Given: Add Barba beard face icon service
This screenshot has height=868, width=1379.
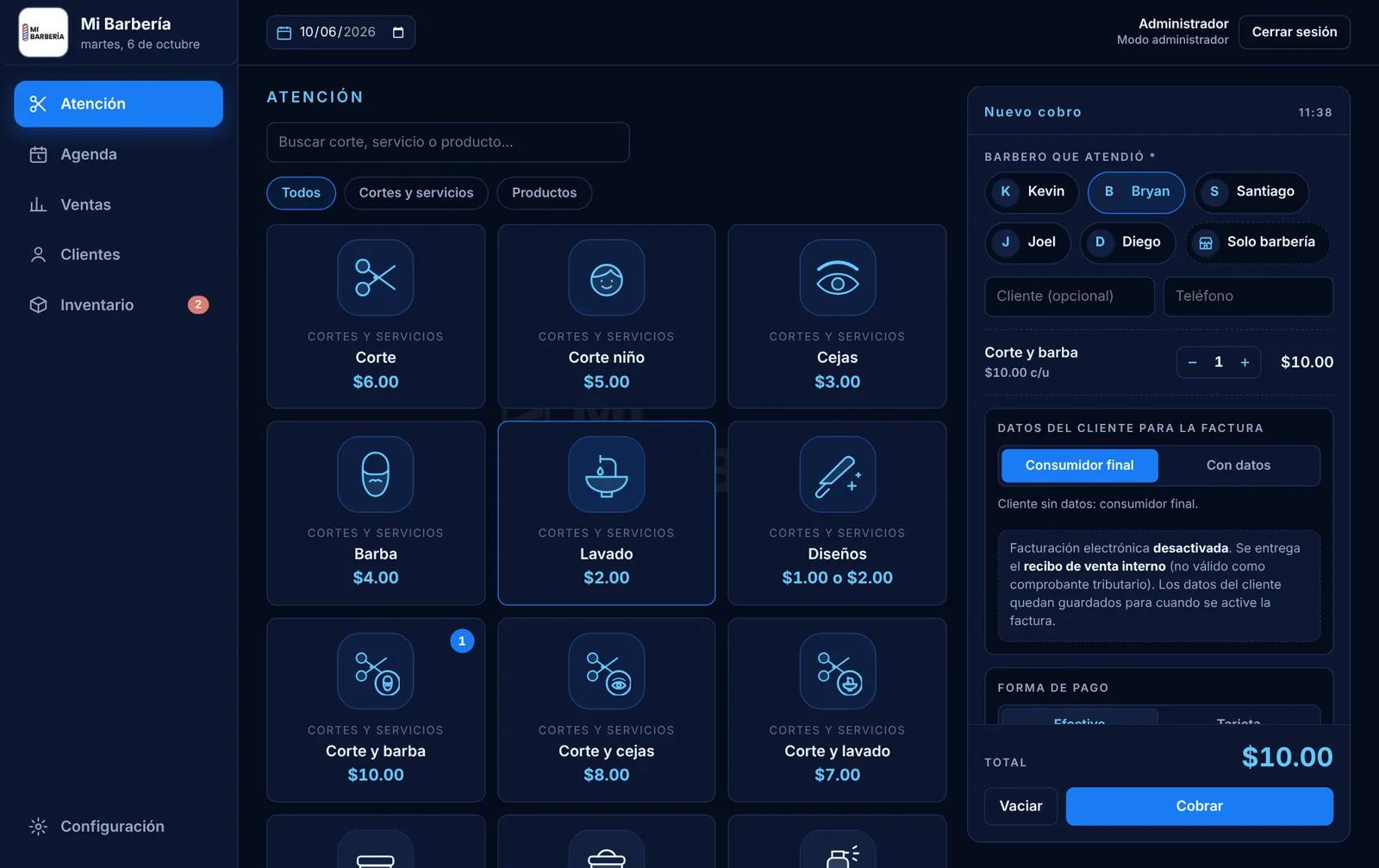Looking at the screenshot, I should (x=376, y=474).
